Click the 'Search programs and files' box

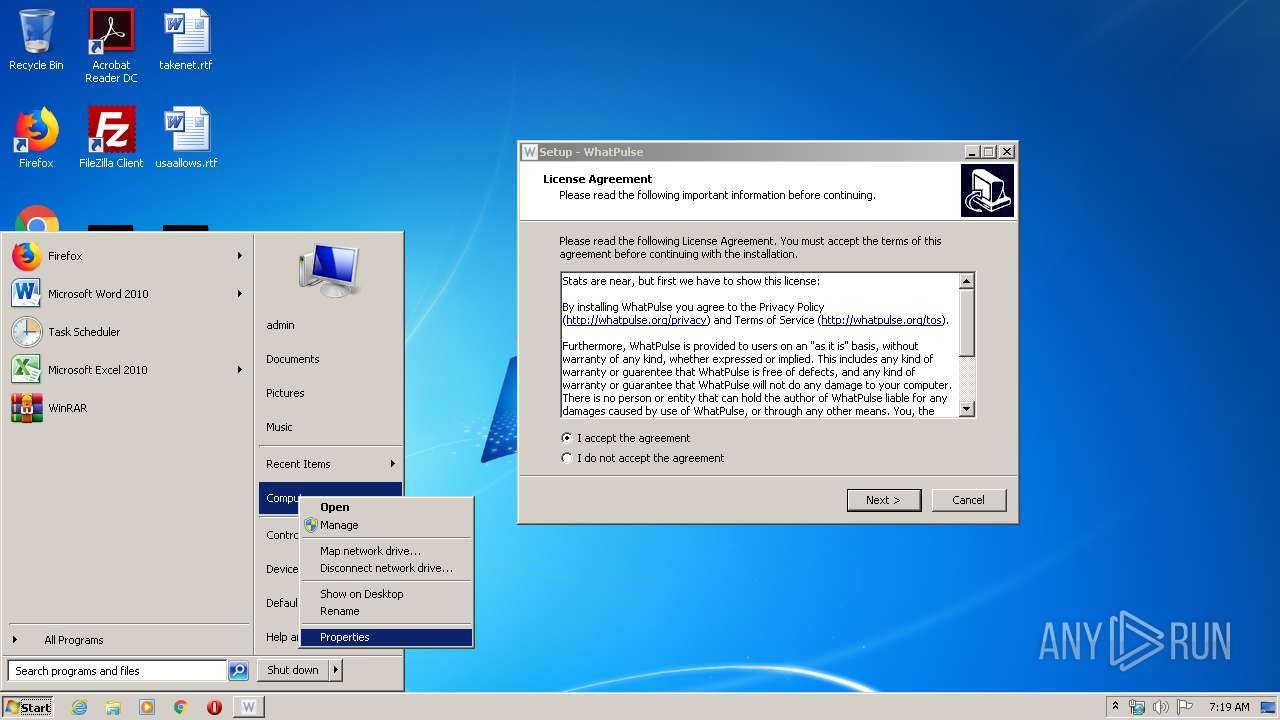[117, 671]
